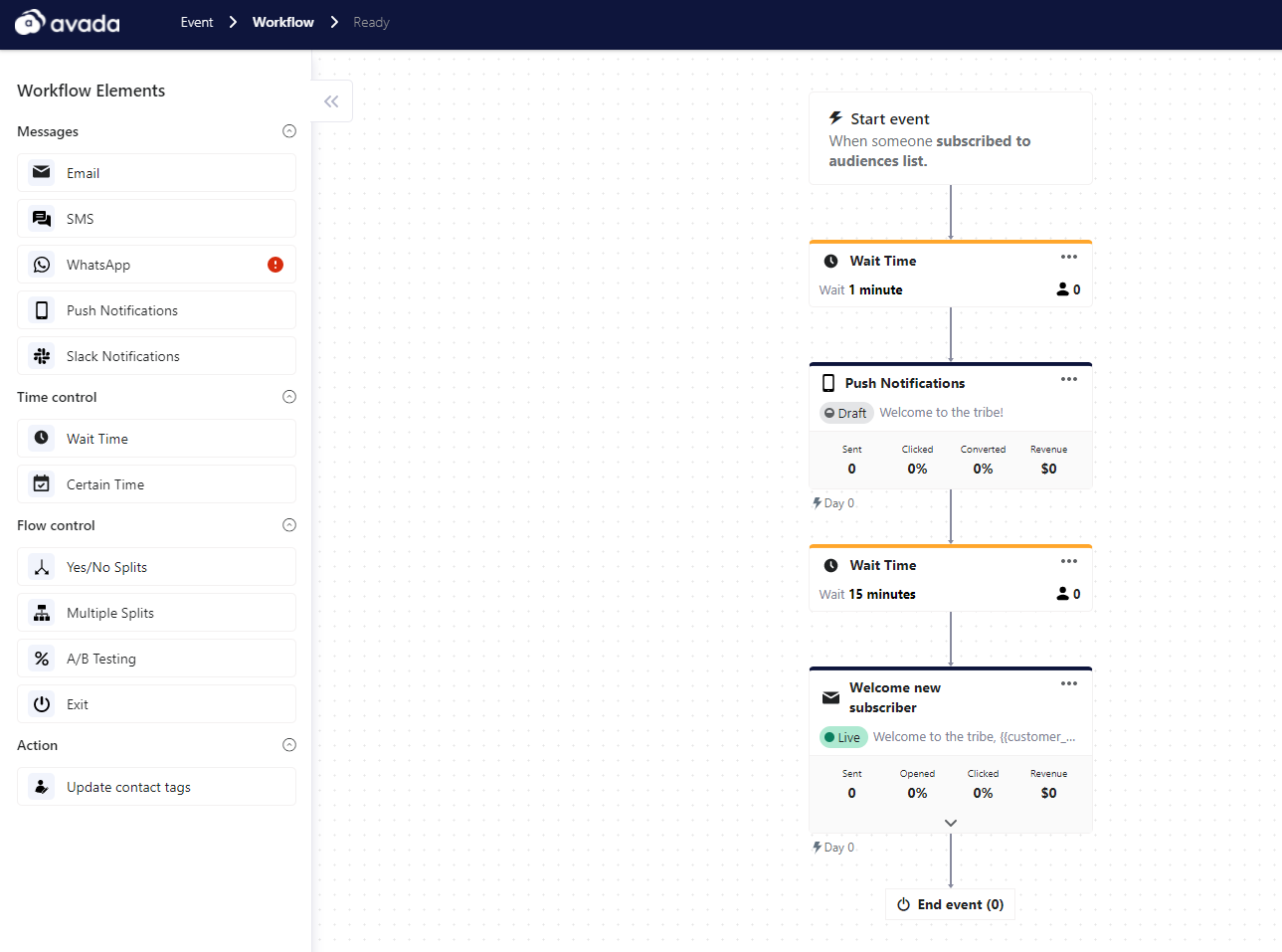
Task: Open the Event breadcrumb step
Action: [197, 22]
